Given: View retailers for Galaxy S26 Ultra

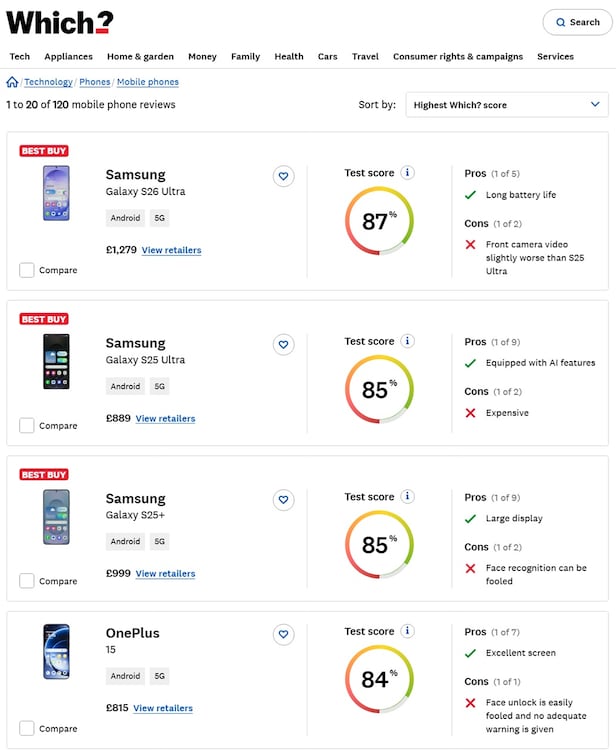Looking at the screenshot, I should click(x=171, y=250).
